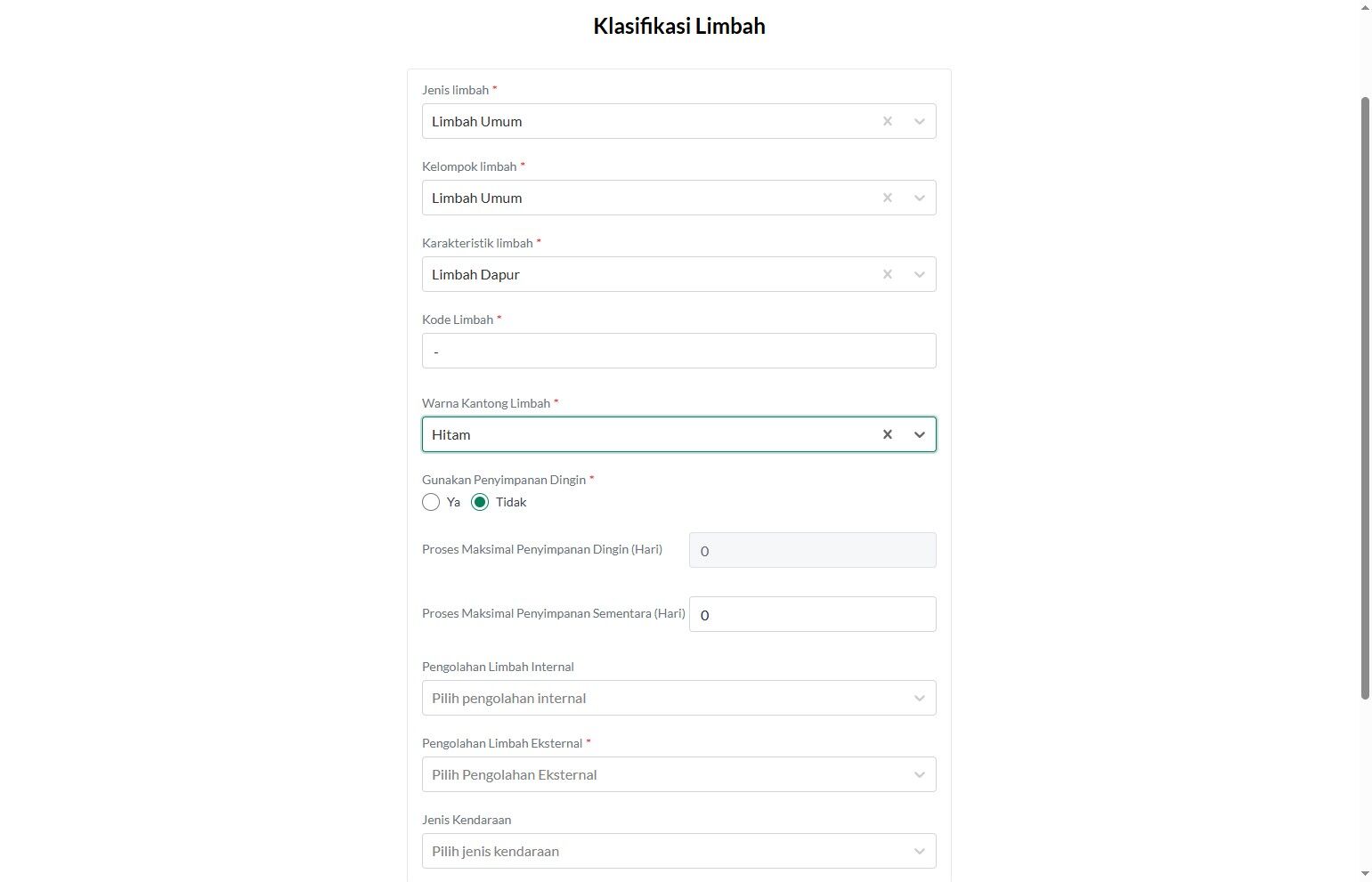The height and width of the screenshot is (882, 1372).
Task: Select Ya for Gunakan Penyimpanan Dingin
Action: point(431,502)
